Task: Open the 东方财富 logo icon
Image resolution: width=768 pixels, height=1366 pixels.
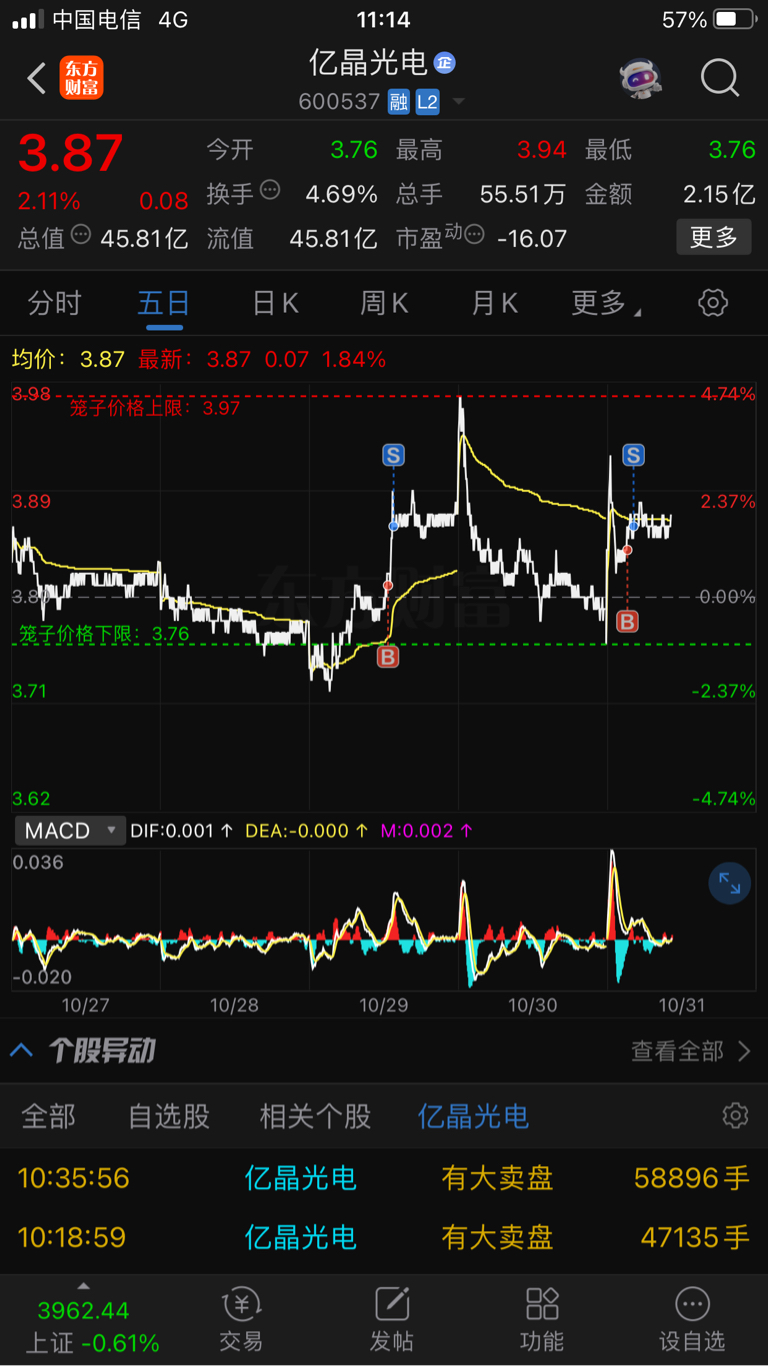Action: tap(81, 78)
